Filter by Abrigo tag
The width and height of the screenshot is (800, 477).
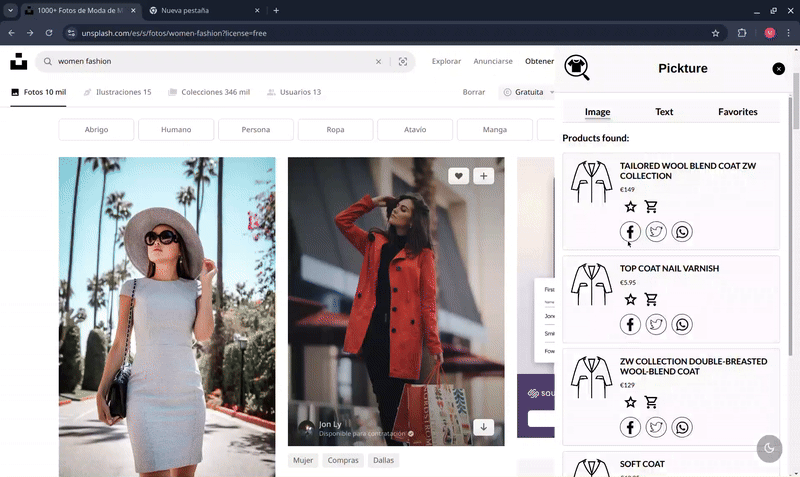[x=96, y=130]
